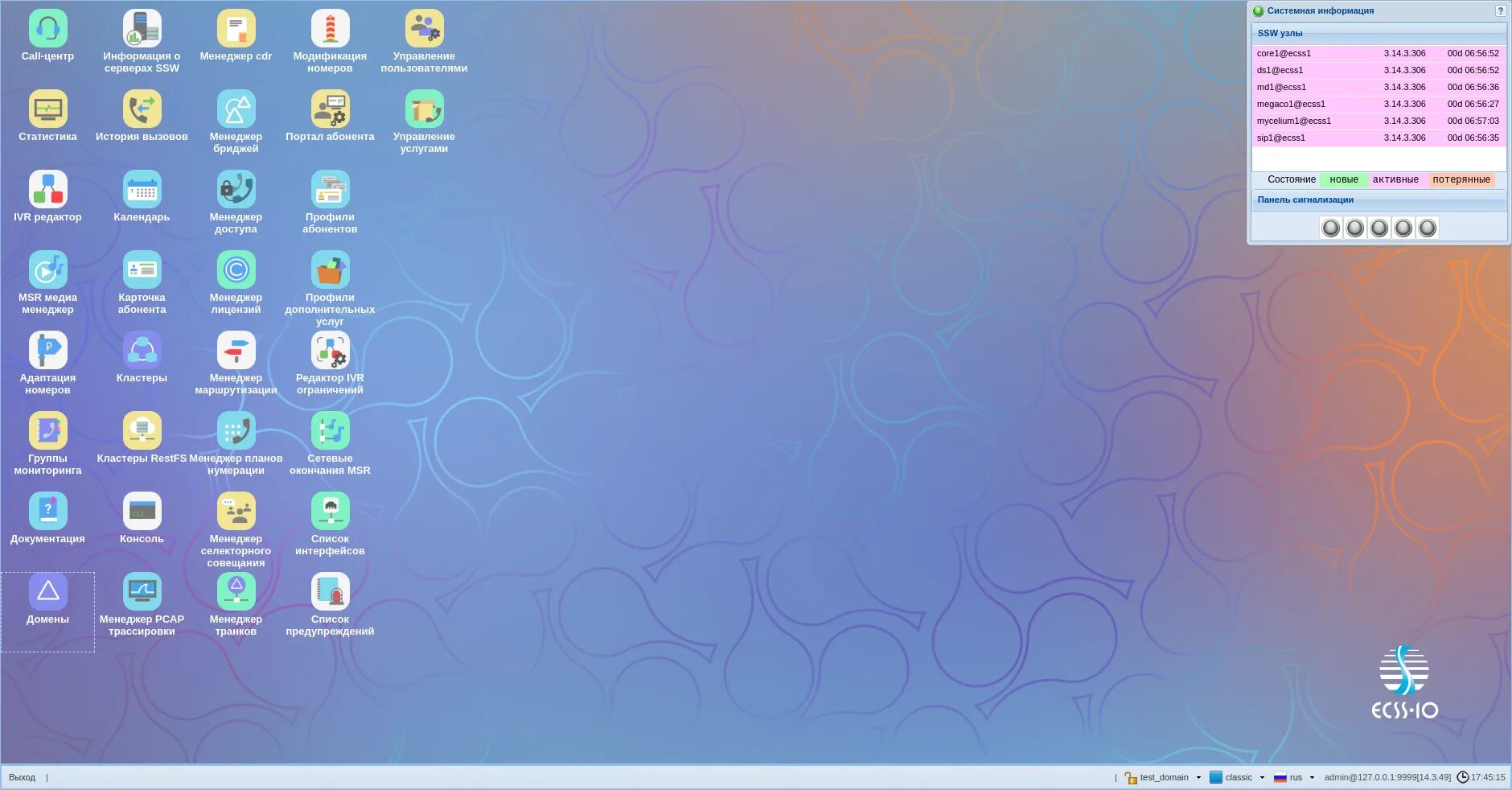Open Профили дополнительных услуг
The image size is (1512, 790).
point(330,270)
